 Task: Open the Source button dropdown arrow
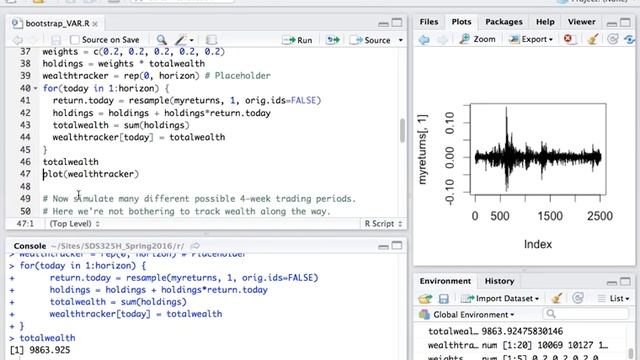(400, 40)
